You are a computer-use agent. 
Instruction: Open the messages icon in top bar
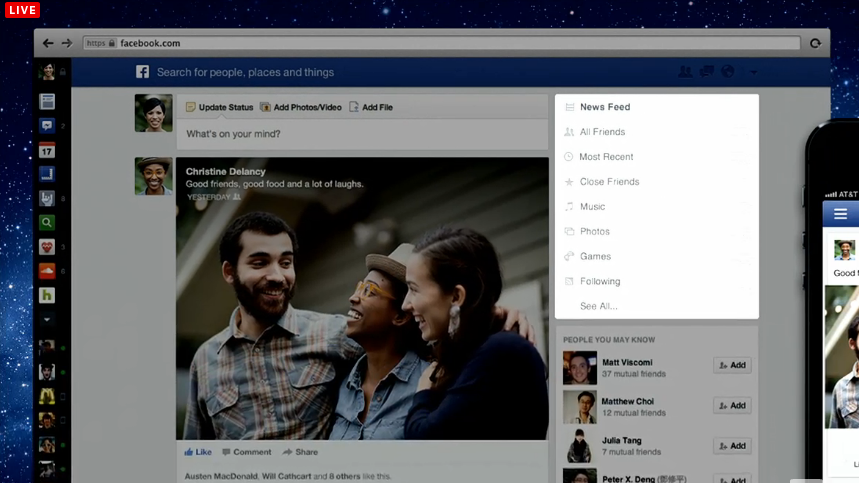tap(707, 72)
